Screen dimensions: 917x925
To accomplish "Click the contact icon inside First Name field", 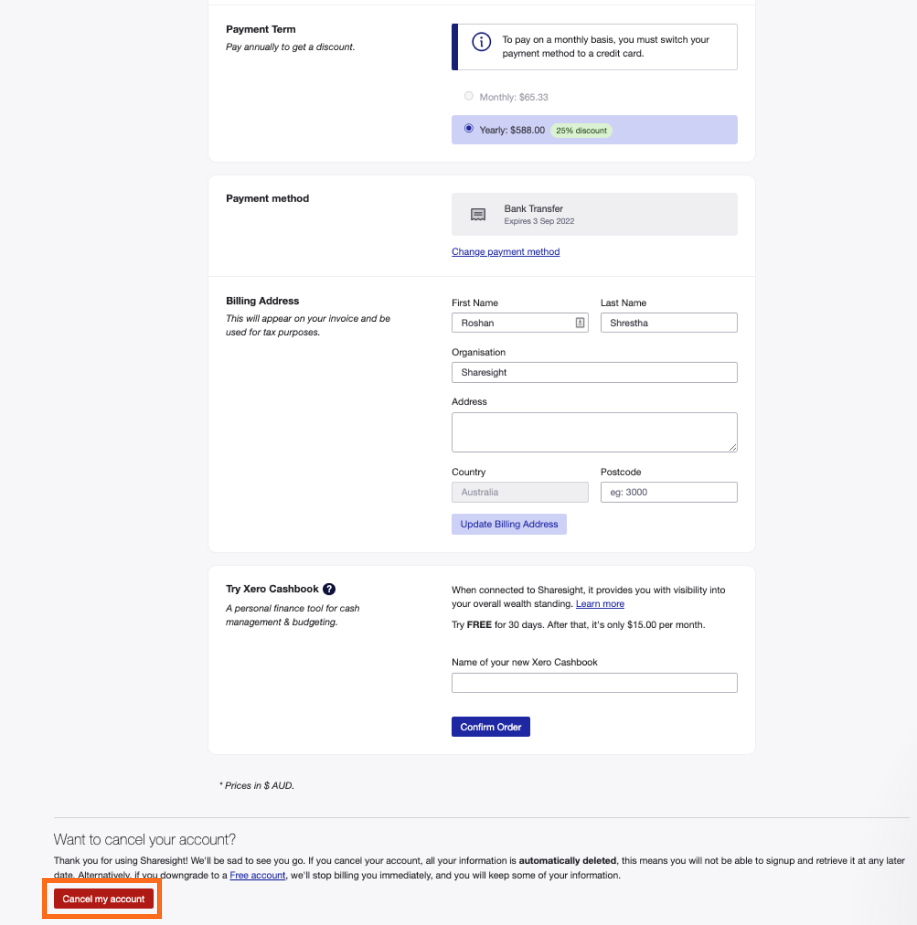I will [578, 322].
